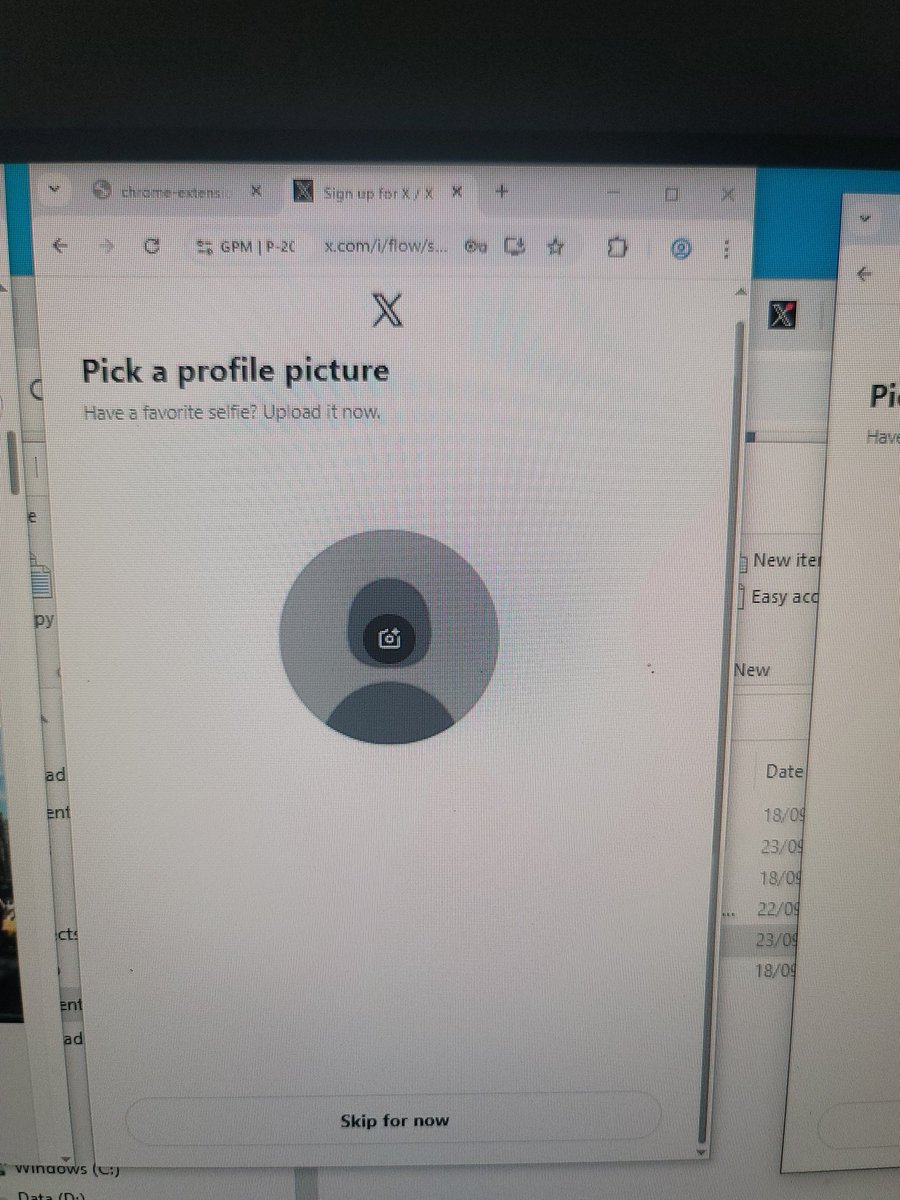Reload the x.com sign-up page

point(152,245)
